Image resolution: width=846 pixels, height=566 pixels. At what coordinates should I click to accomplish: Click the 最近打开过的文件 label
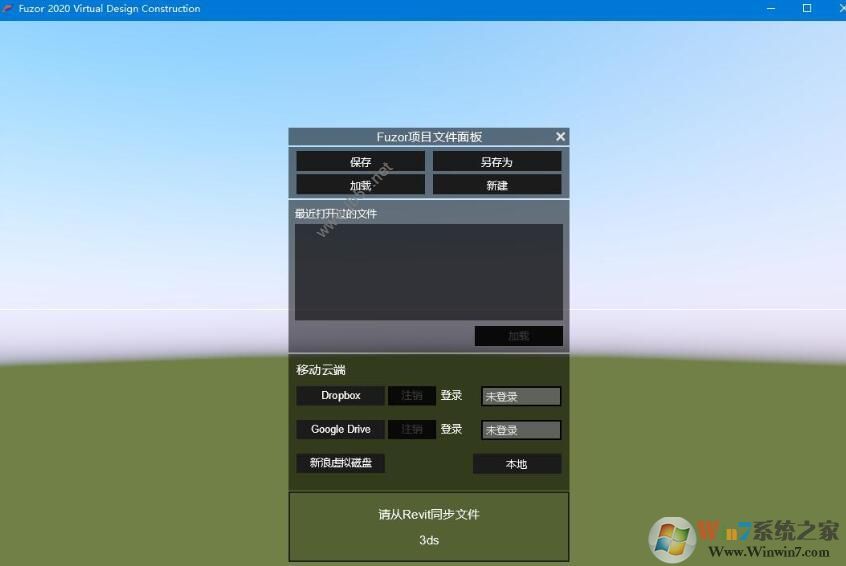(x=336, y=214)
